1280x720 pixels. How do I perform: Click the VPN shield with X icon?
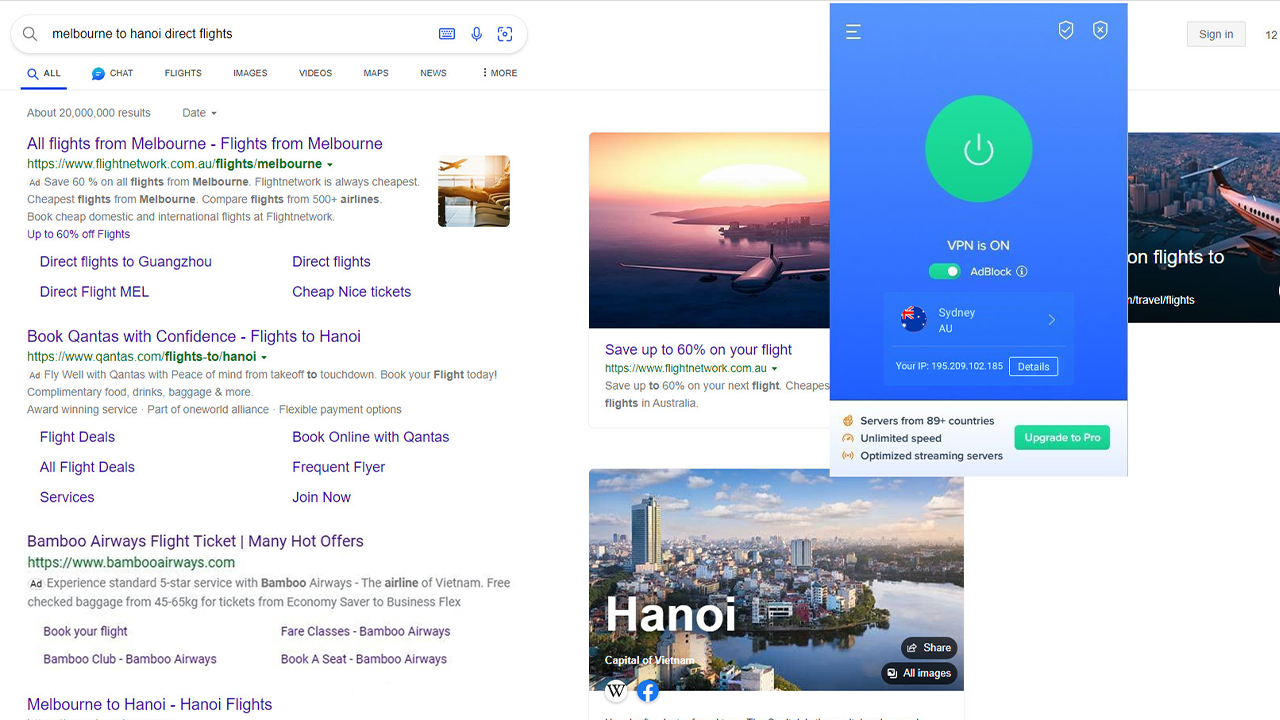pyautogui.click(x=1100, y=31)
